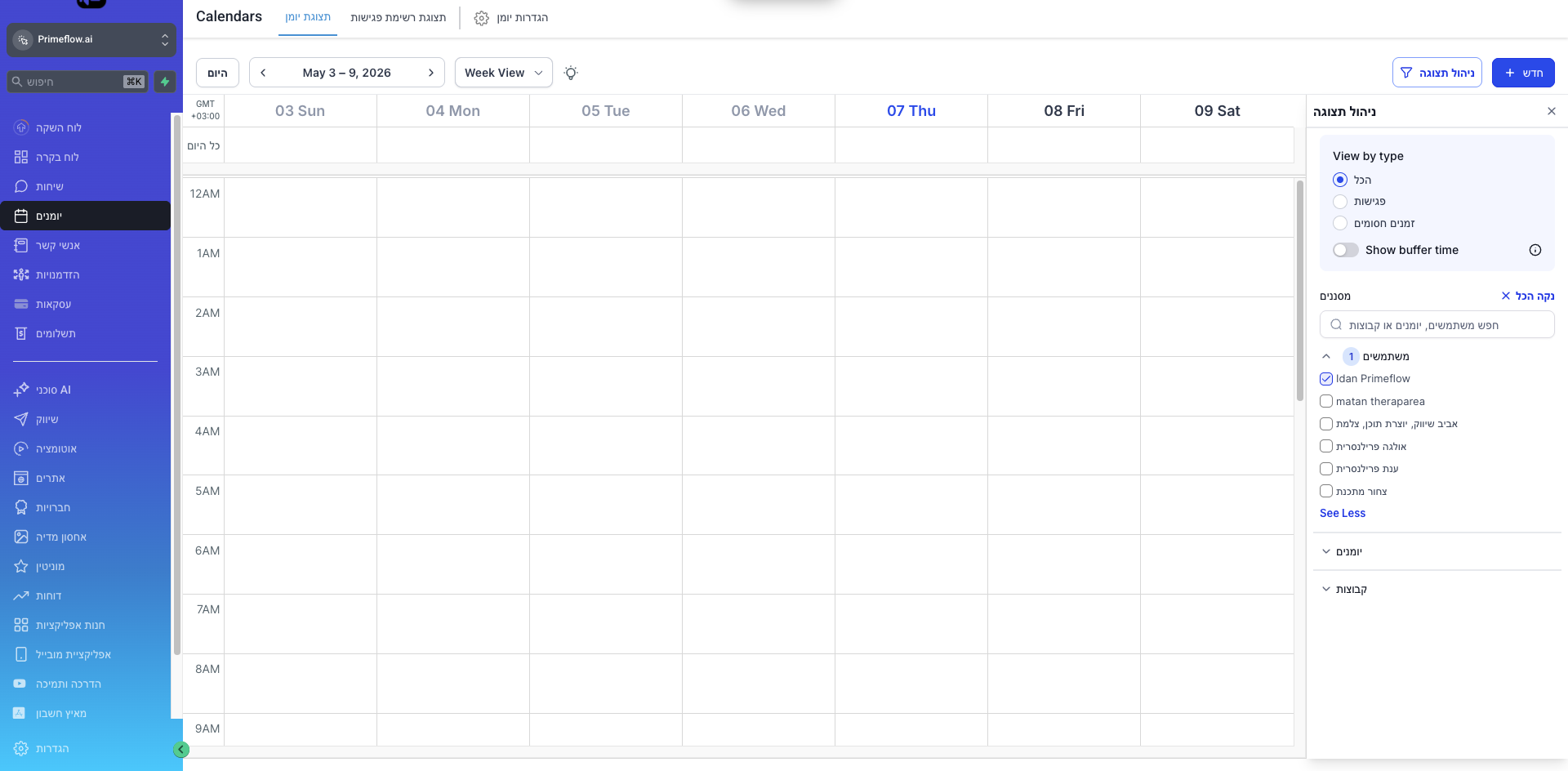
Task: Collapse the sidebar with the green arrow
Action: (181, 750)
